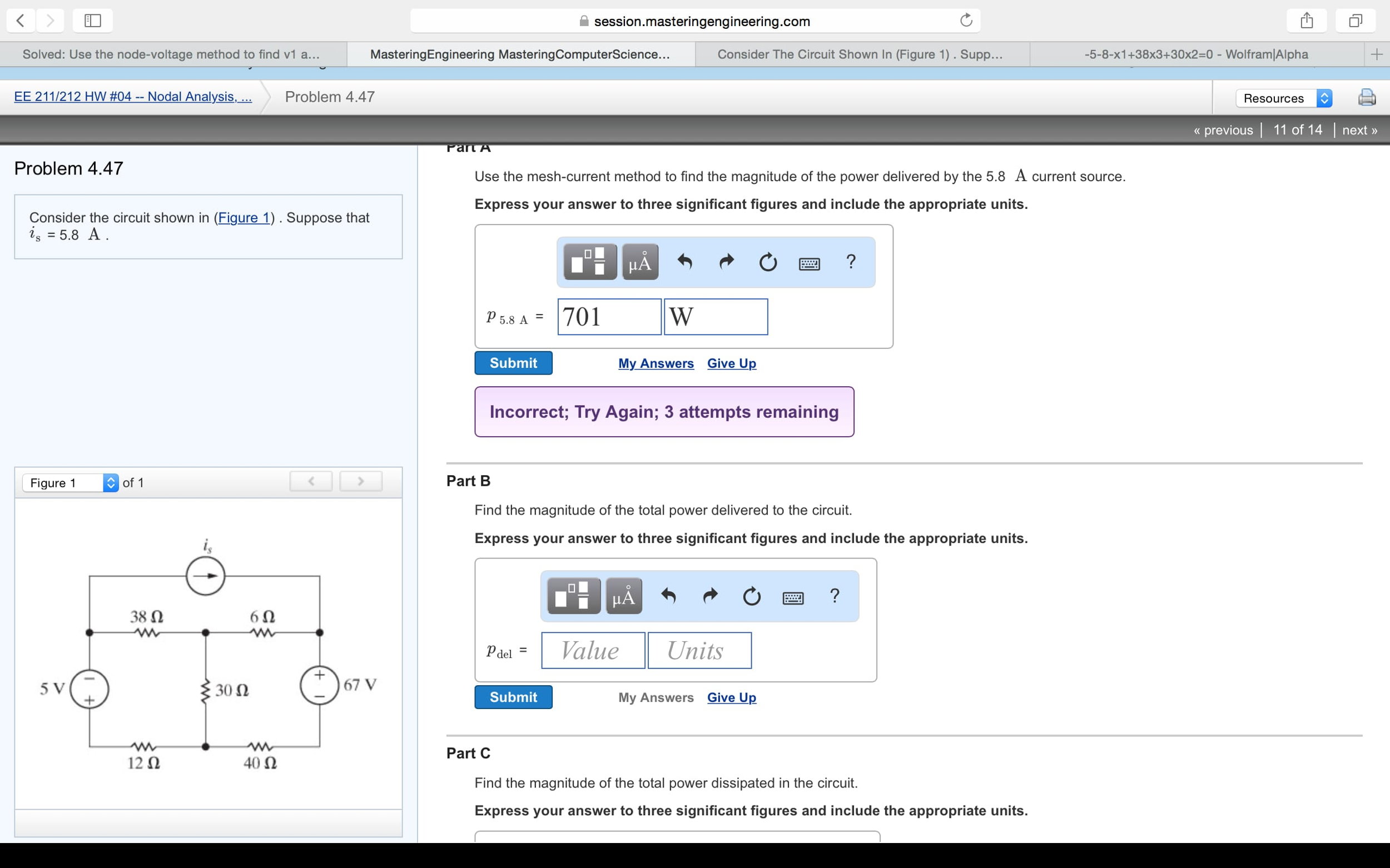Open templates palette in Part B toolbar

pos(574,596)
